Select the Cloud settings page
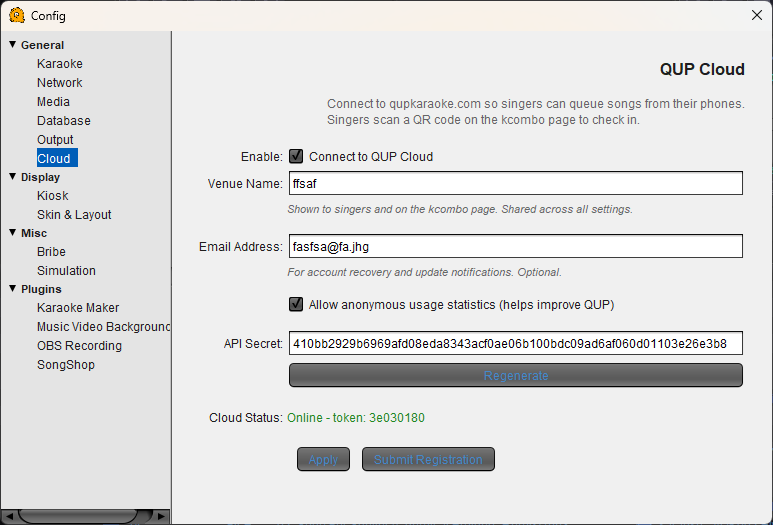Viewport: 773px width, 525px height. click(57, 158)
